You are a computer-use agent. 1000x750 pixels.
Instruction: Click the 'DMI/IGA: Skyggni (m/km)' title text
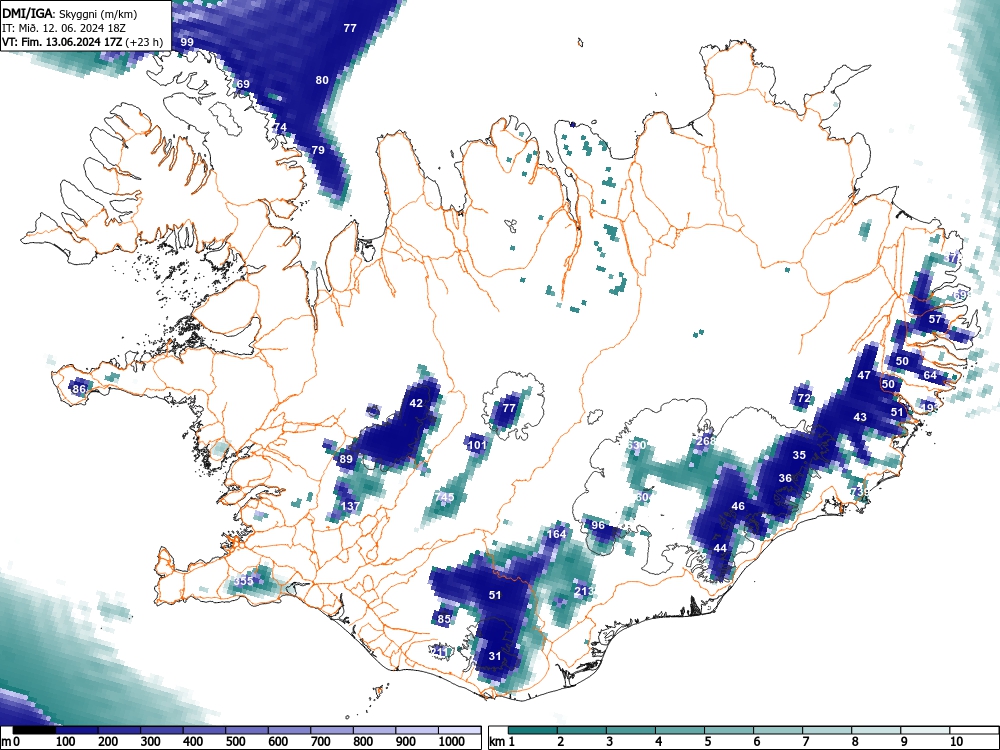pyautogui.click(x=70, y=13)
